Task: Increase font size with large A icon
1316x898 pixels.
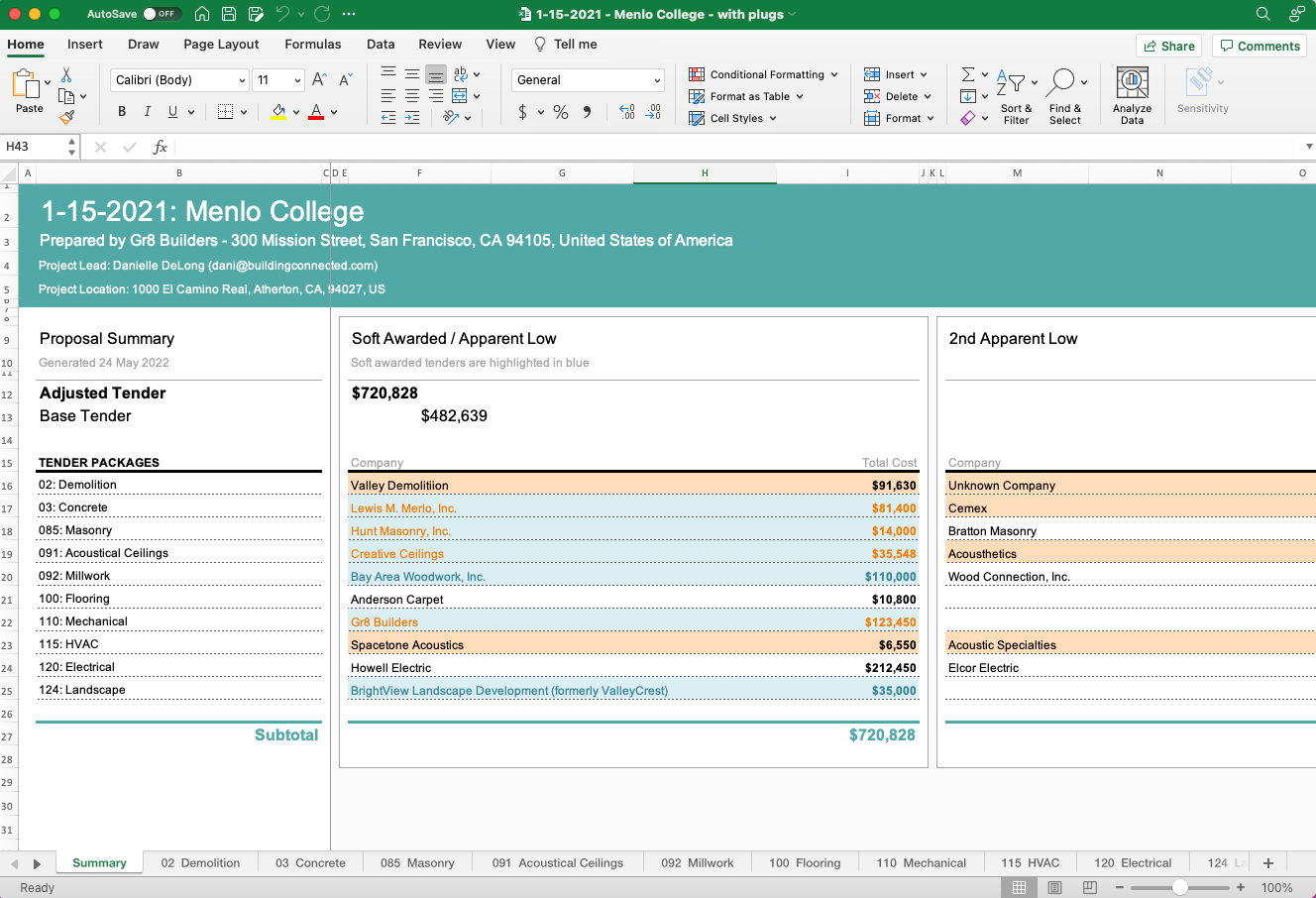Action: tap(319, 79)
